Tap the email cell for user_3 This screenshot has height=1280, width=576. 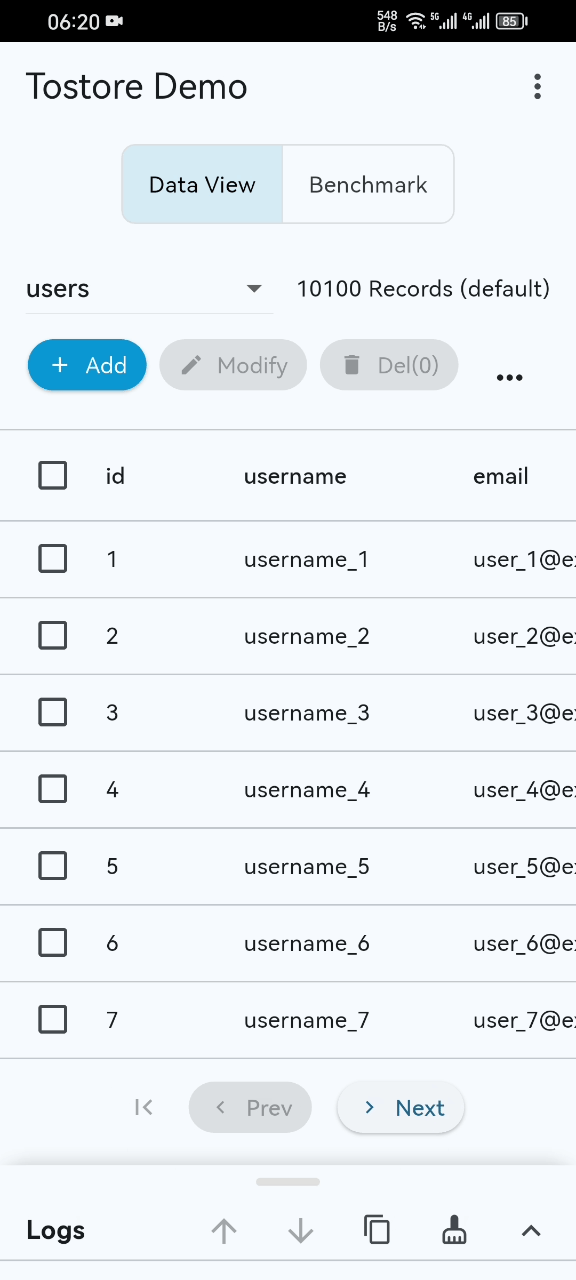tap(520, 712)
